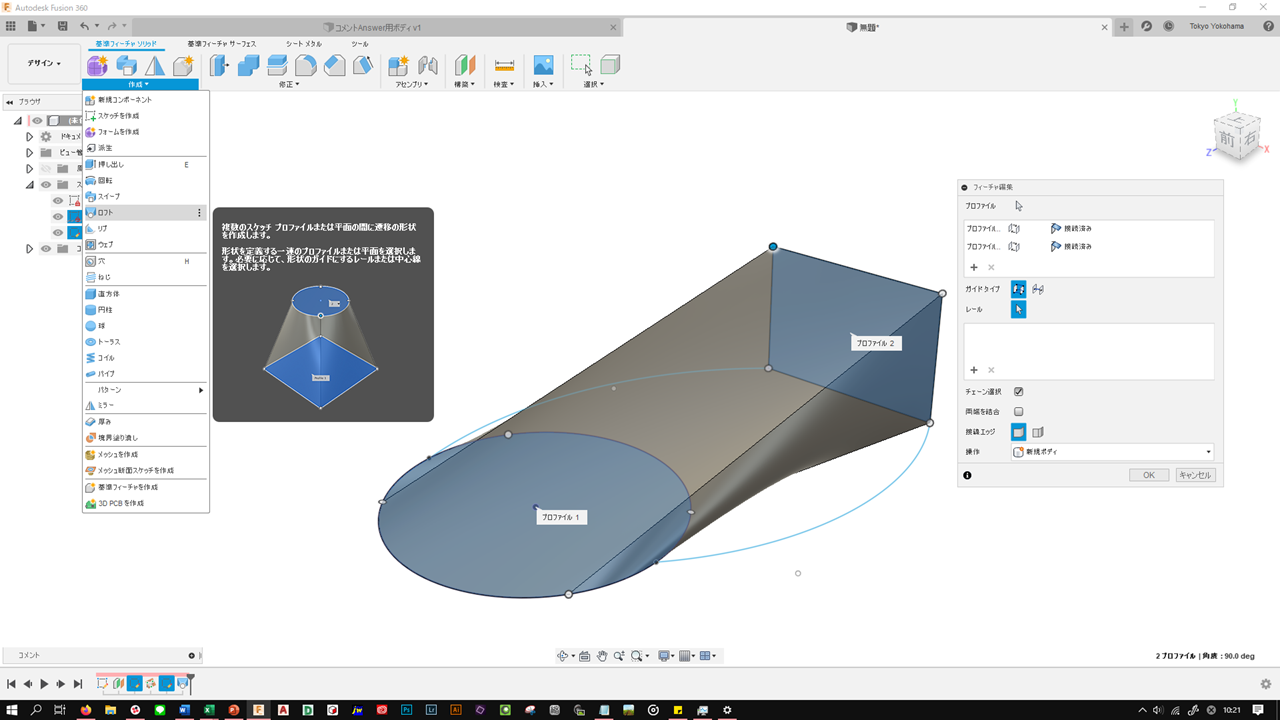Switch to the シート メタル tab
The image size is (1280, 720).
[x=304, y=44]
